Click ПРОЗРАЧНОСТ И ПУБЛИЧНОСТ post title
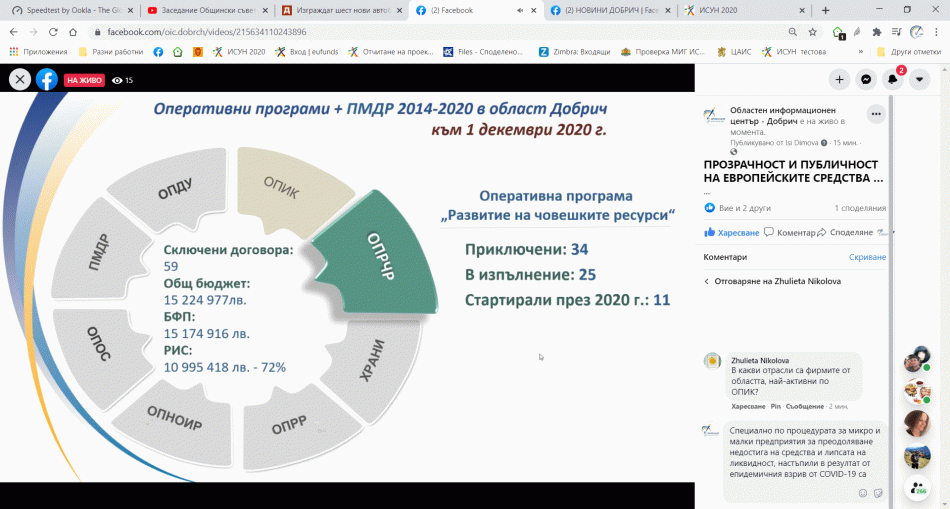The width and height of the screenshot is (950, 509). pyautogui.click(x=794, y=171)
